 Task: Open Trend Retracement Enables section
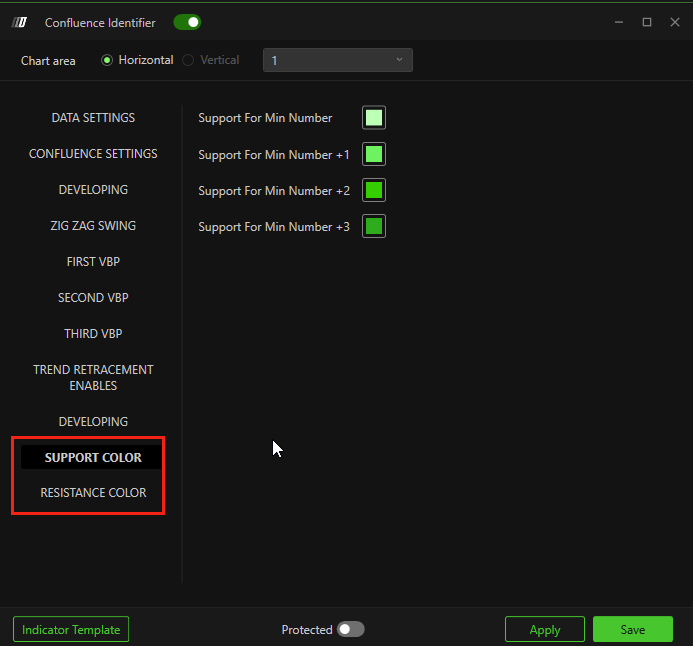[x=93, y=377]
